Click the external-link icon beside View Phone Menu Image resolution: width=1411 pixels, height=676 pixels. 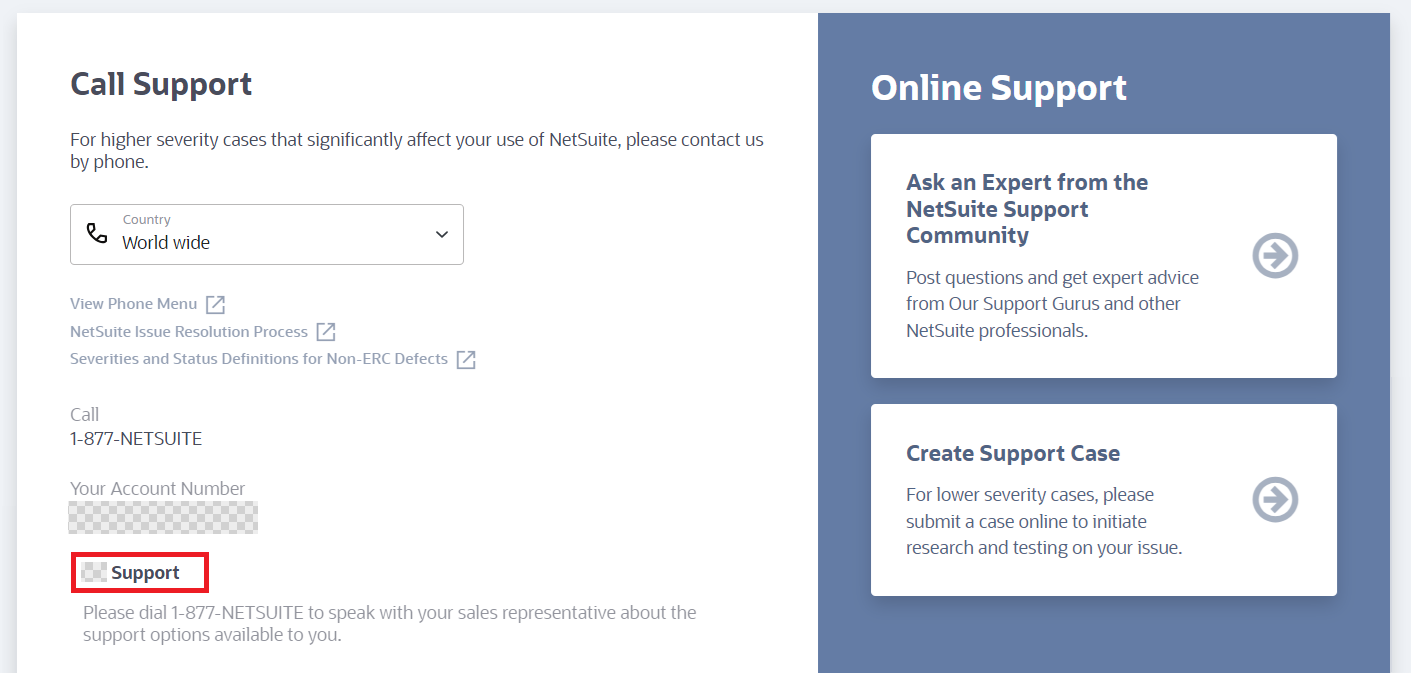[x=214, y=303]
